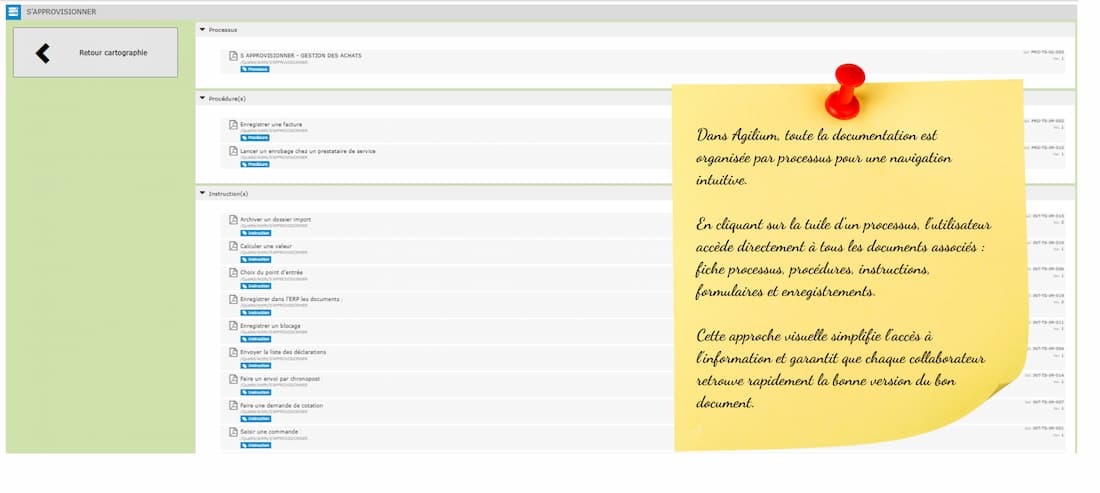Click the Retour cartographie back arrow

(x=42, y=53)
